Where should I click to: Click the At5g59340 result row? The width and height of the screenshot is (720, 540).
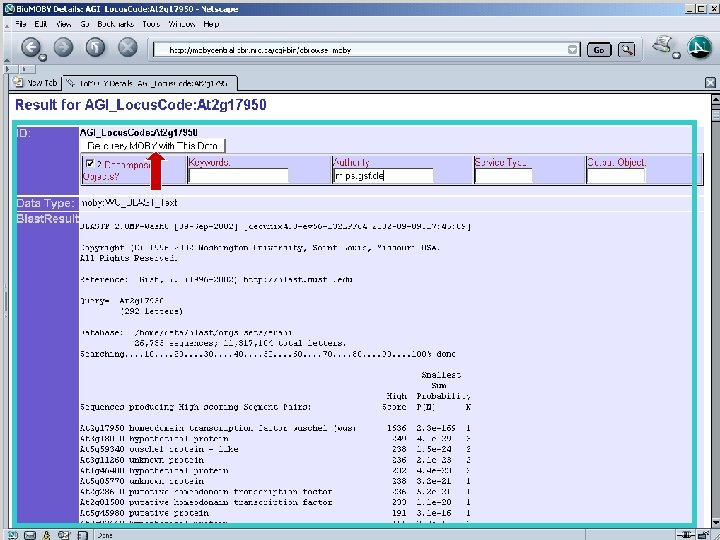(x=275, y=449)
